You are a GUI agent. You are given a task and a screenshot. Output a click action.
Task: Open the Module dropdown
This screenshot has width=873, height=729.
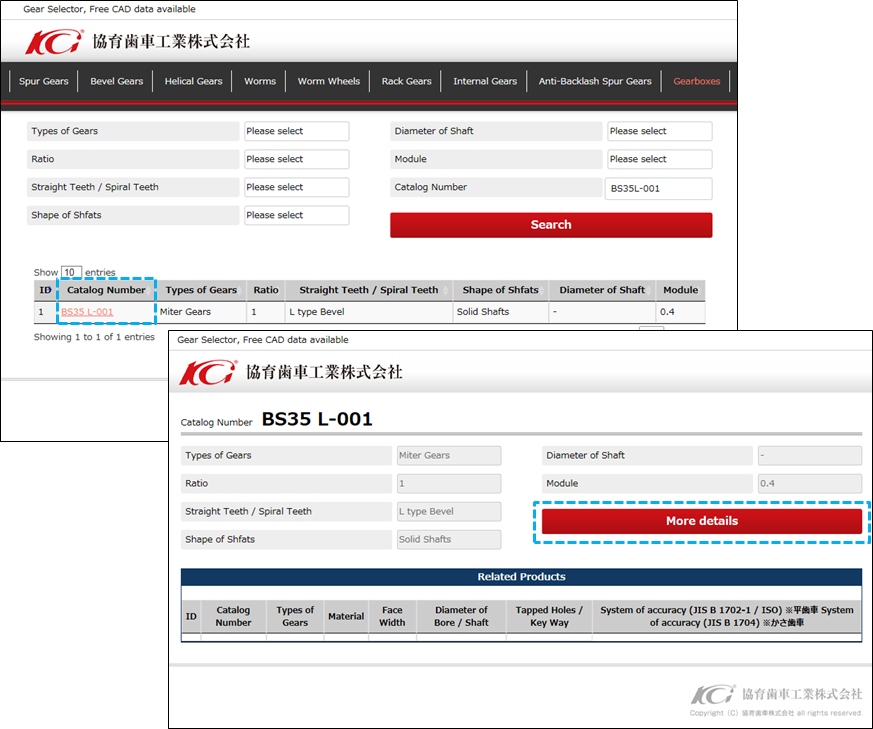click(x=659, y=159)
